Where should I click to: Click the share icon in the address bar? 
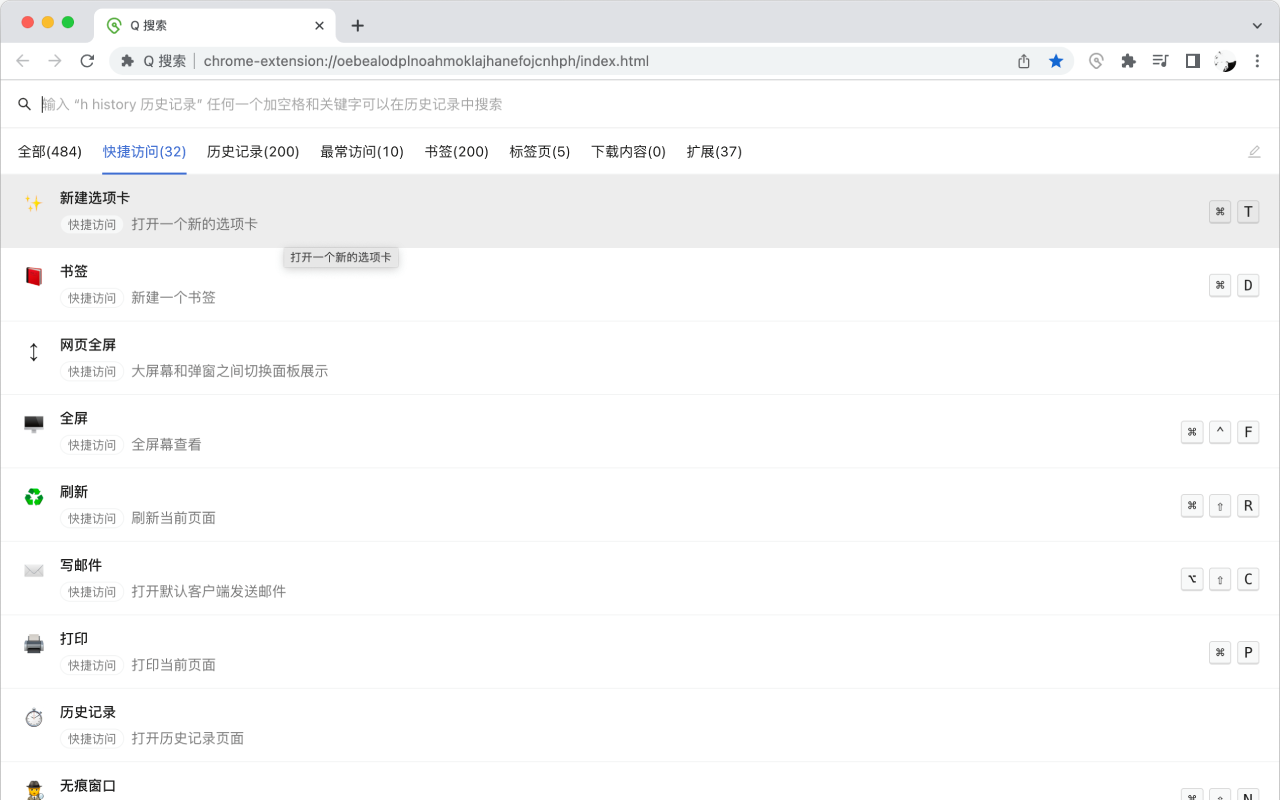[1024, 61]
